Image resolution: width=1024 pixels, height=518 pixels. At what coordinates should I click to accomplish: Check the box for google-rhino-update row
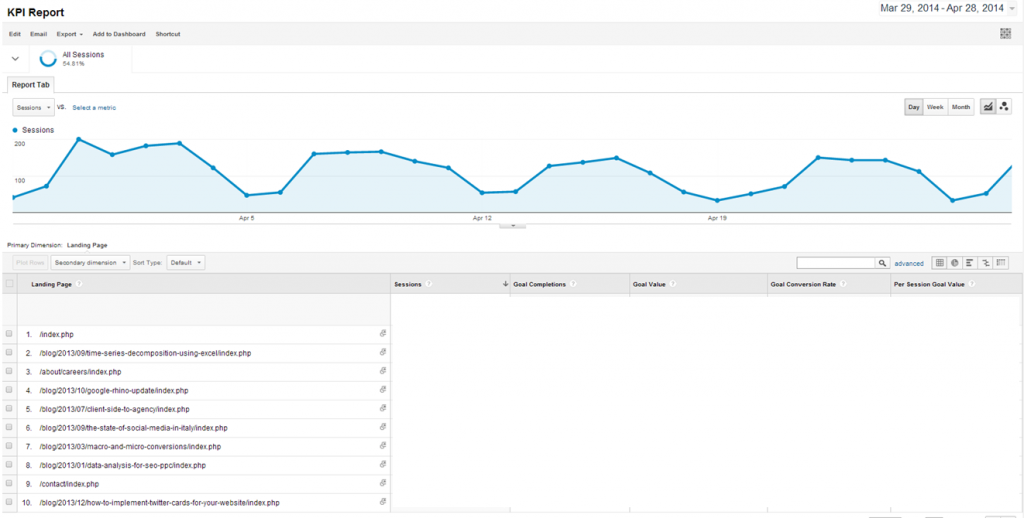(9, 390)
